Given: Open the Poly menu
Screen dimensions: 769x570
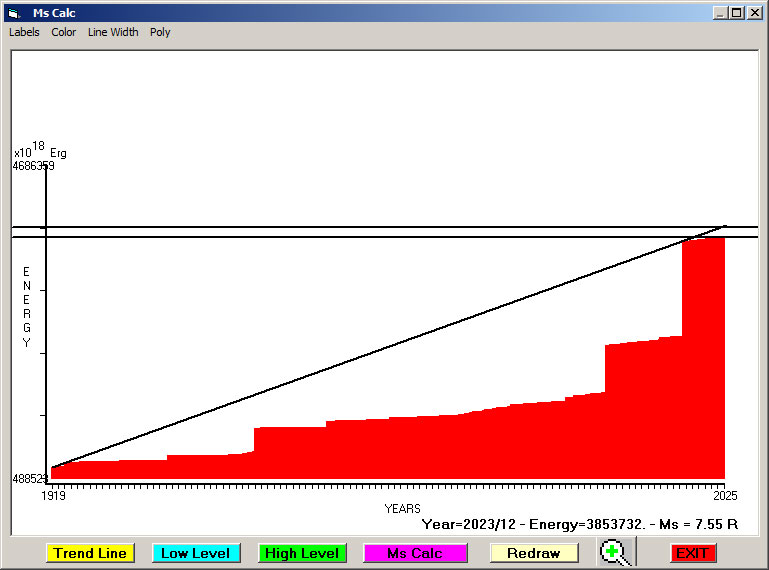Looking at the screenshot, I should tap(160, 32).
